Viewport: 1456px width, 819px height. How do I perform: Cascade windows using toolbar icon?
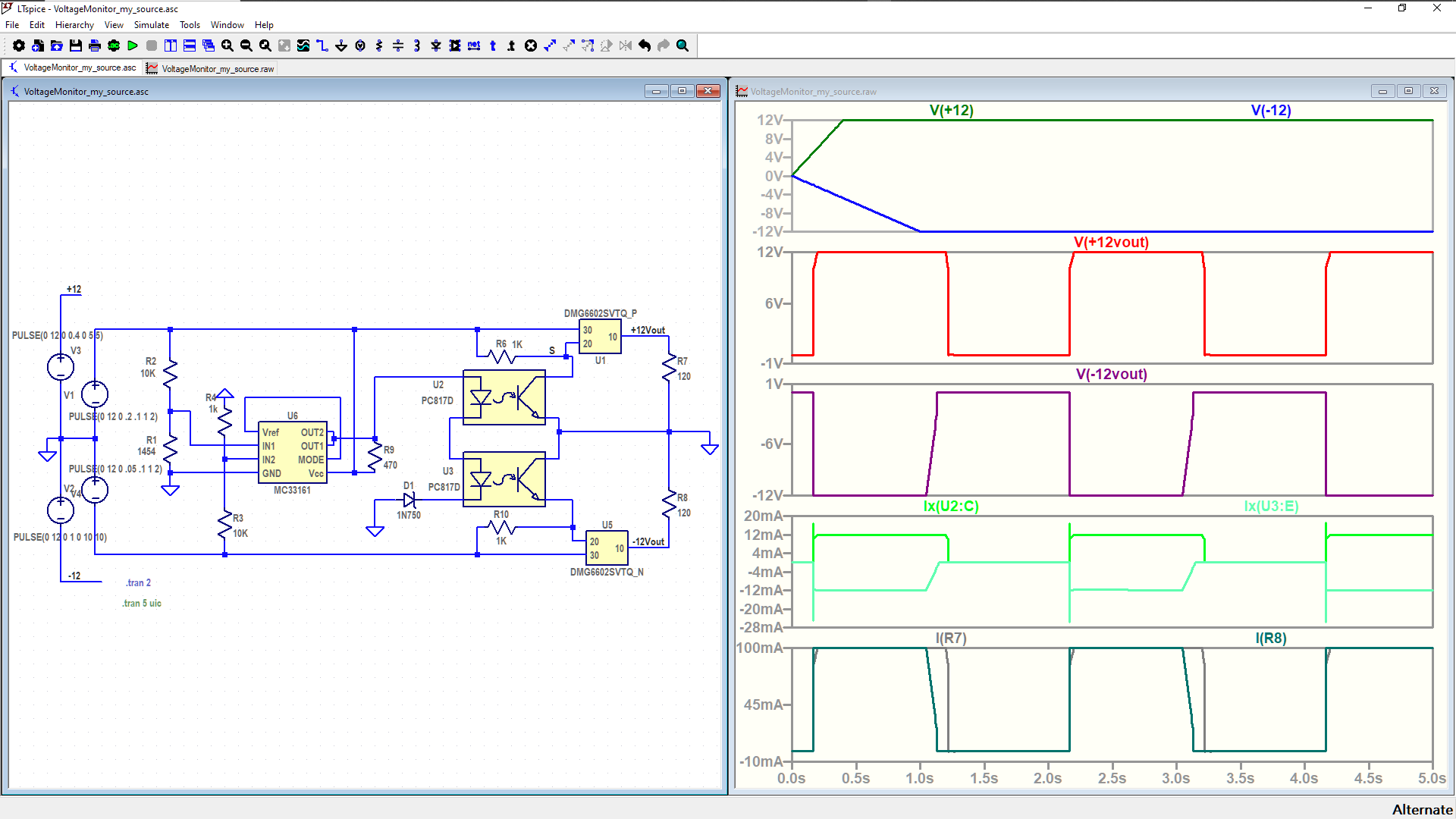209,45
